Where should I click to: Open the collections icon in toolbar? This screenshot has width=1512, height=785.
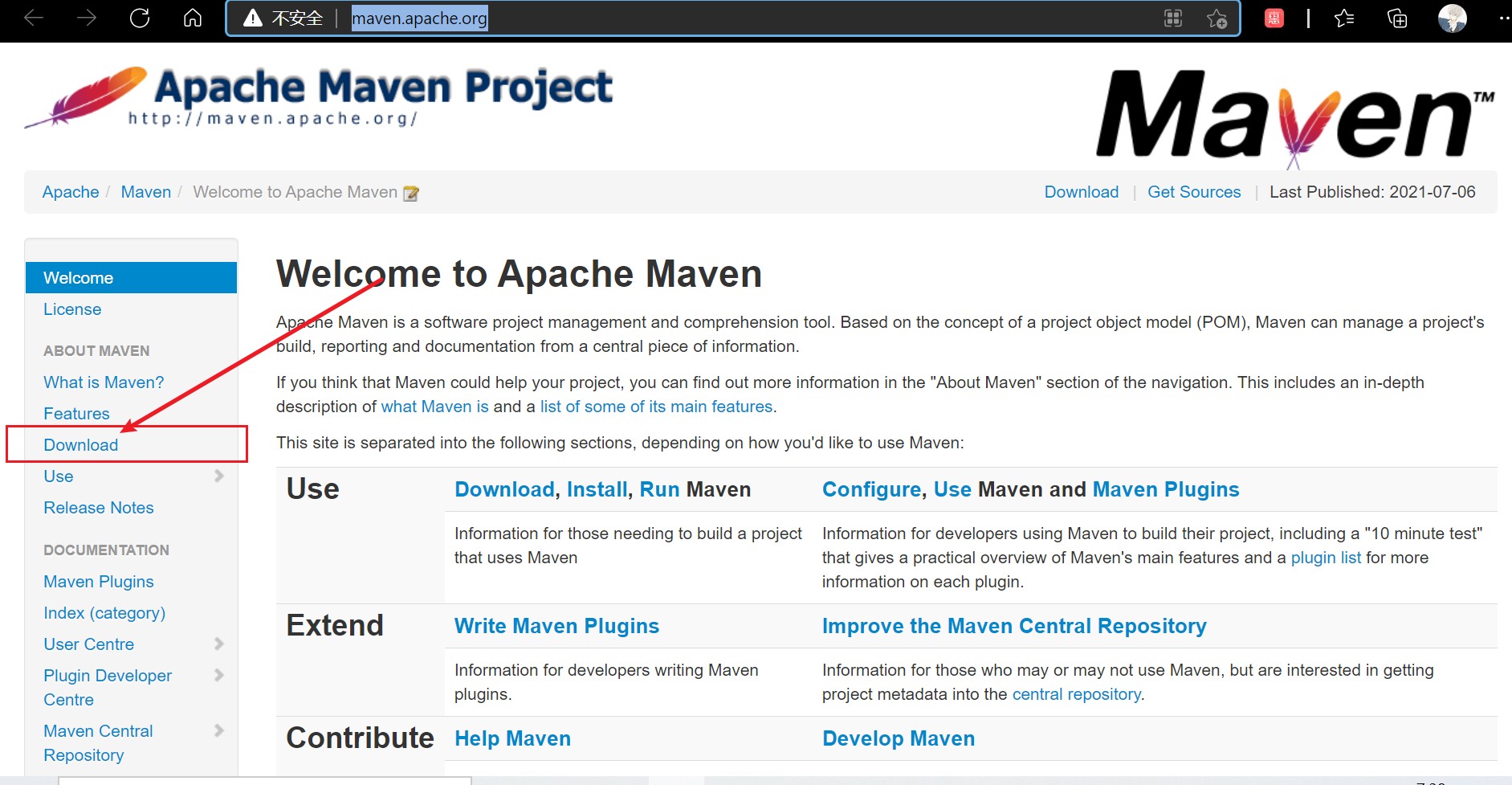click(x=1397, y=18)
